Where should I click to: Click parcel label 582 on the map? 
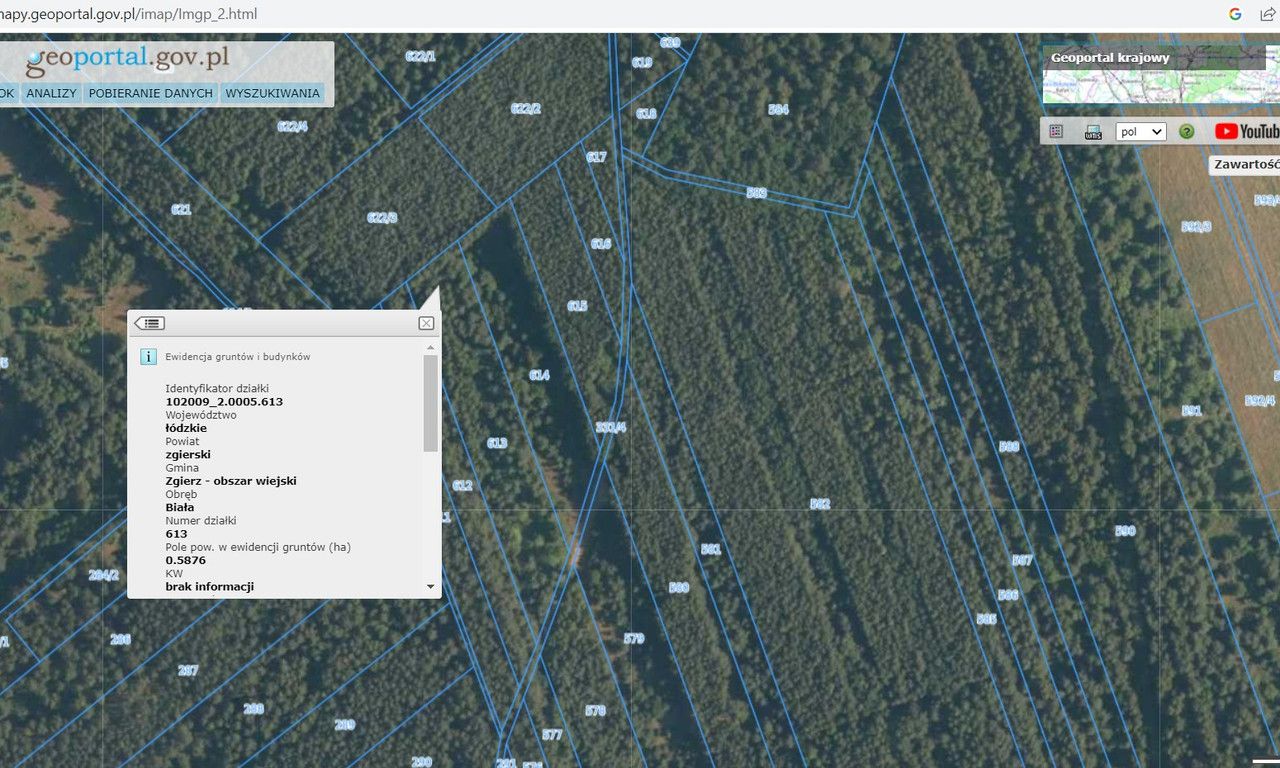(x=820, y=504)
